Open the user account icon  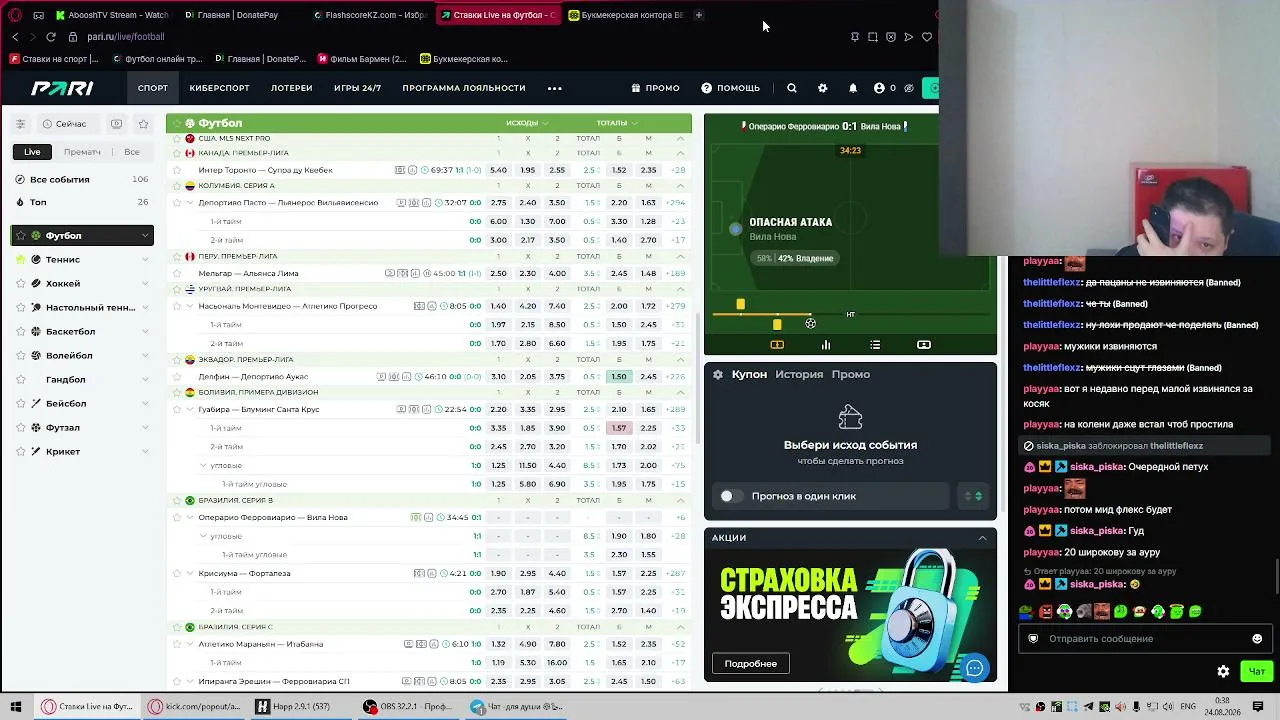tap(879, 88)
